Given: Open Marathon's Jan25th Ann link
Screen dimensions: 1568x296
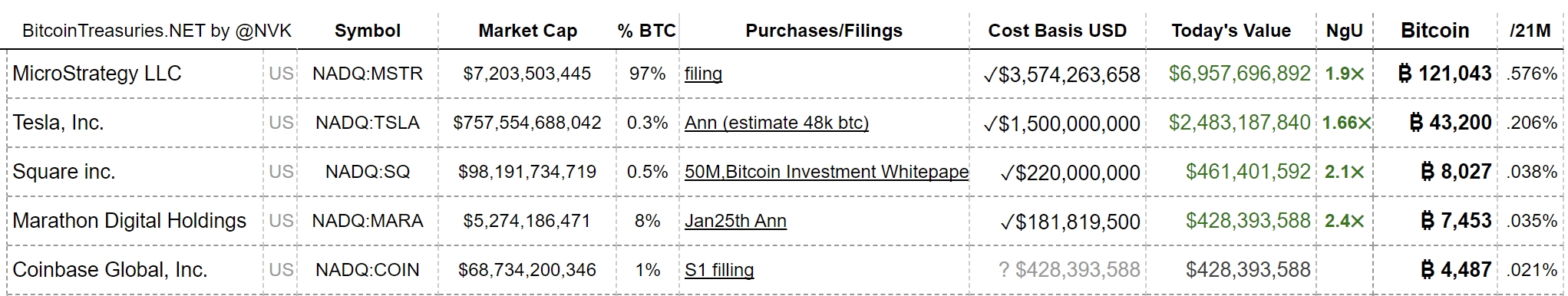Looking at the screenshot, I should (x=735, y=221).
